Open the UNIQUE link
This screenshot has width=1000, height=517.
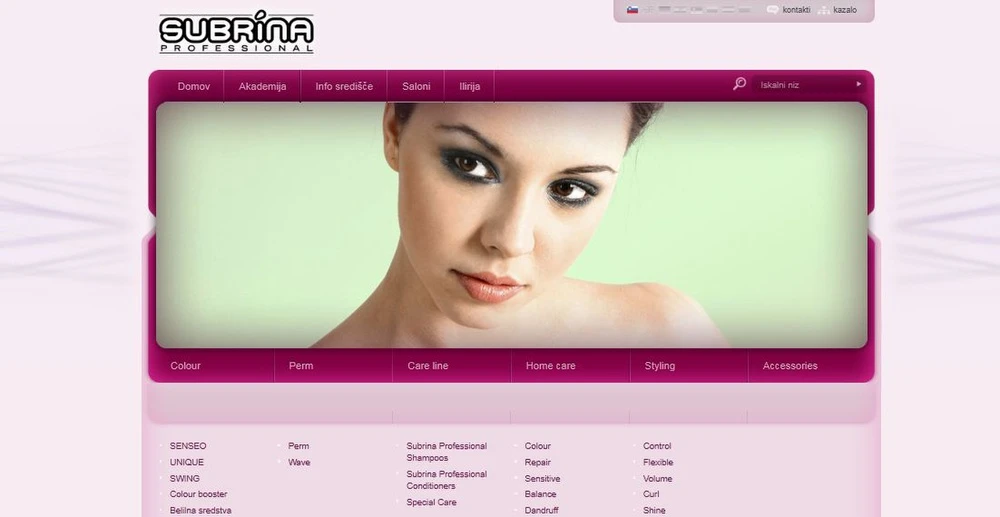tap(187, 462)
